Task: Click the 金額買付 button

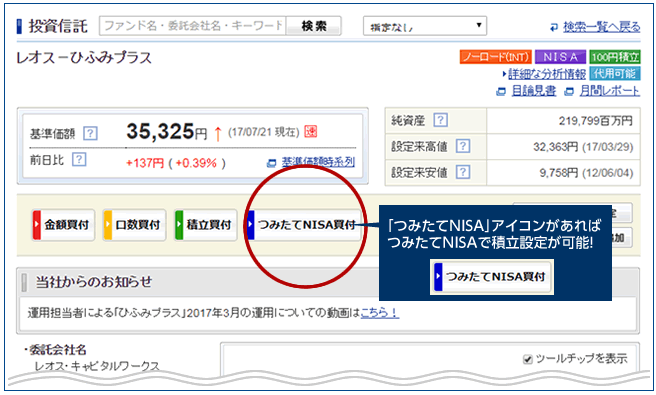Action: (x=64, y=225)
